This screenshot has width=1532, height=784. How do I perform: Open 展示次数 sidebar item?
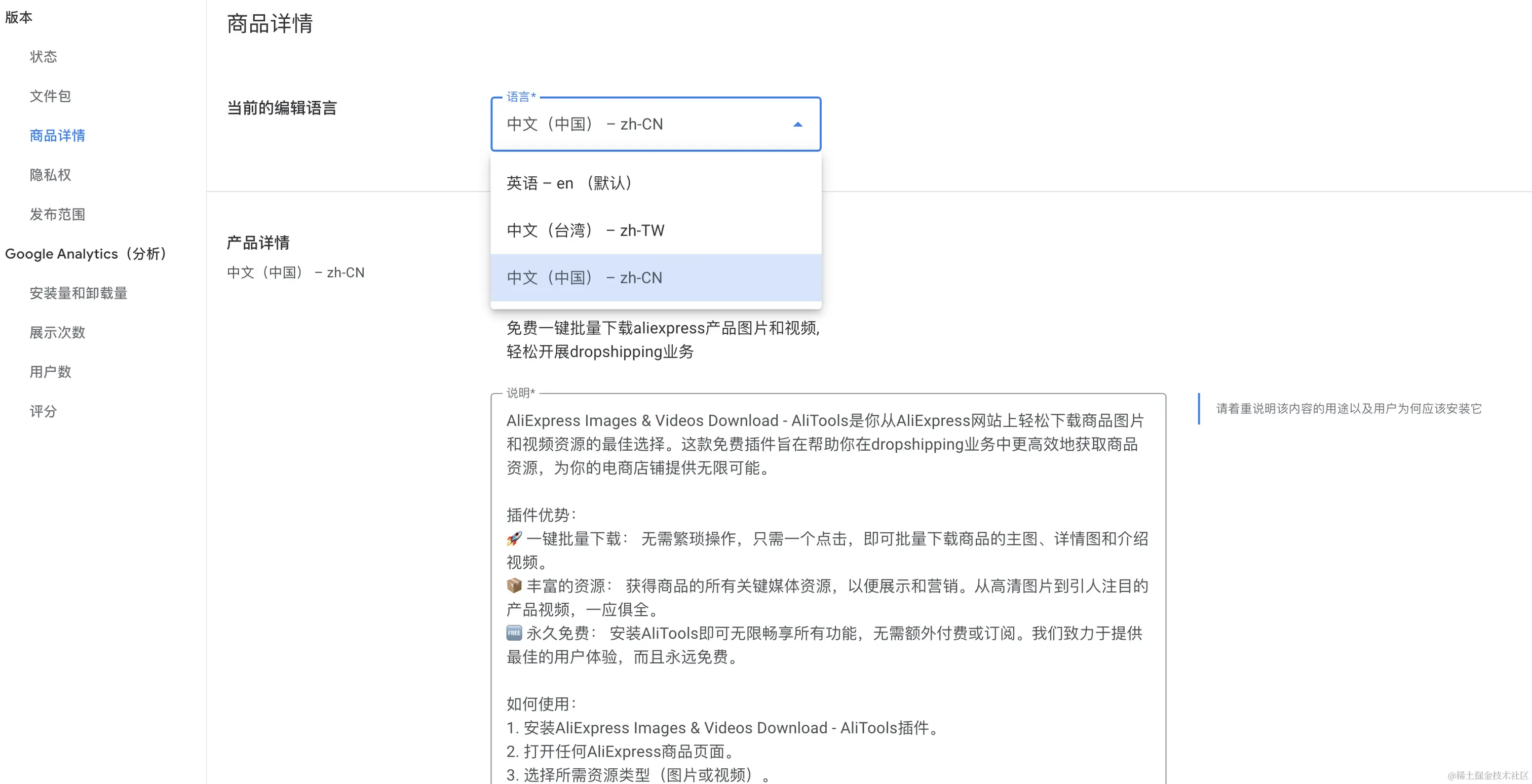point(57,332)
